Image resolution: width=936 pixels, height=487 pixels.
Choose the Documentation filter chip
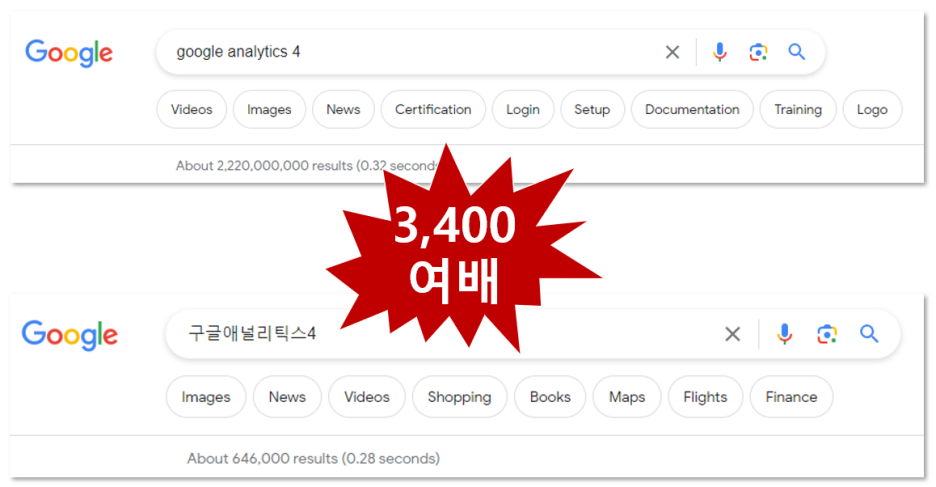click(692, 109)
